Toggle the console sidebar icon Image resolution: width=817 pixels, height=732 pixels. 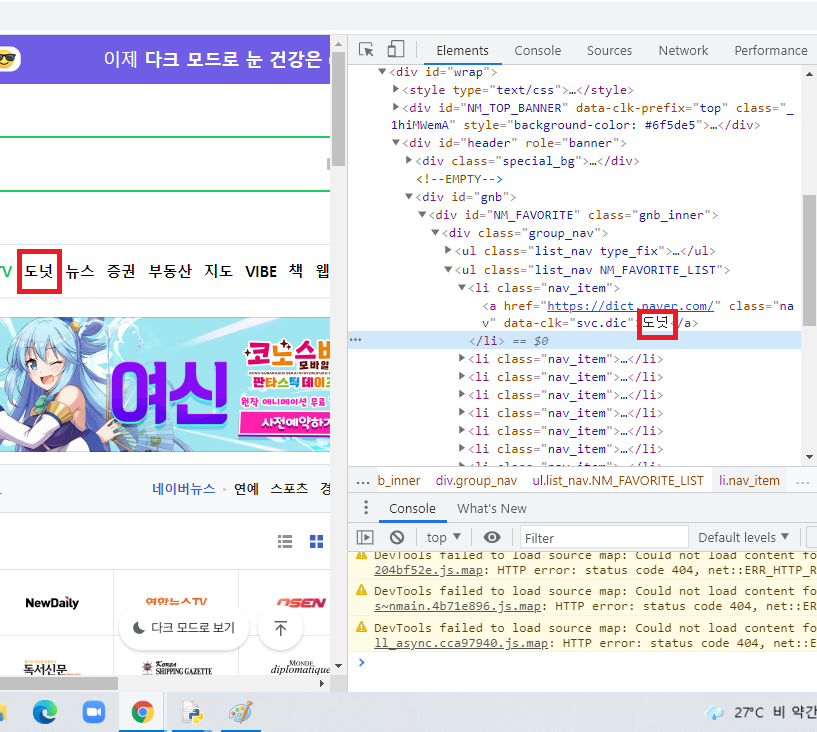[365, 537]
